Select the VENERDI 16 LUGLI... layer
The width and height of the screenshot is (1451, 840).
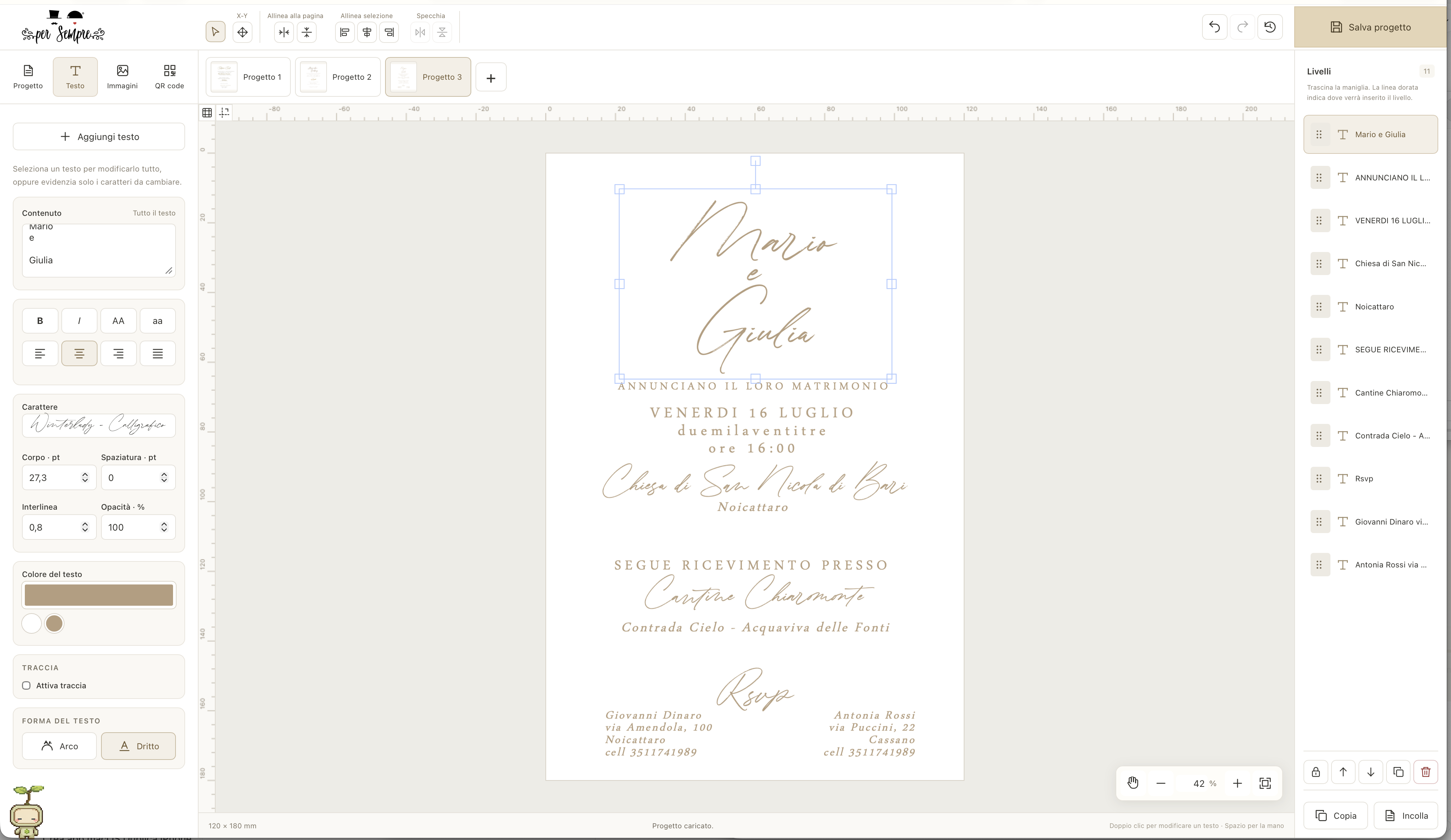pyautogui.click(x=1371, y=220)
